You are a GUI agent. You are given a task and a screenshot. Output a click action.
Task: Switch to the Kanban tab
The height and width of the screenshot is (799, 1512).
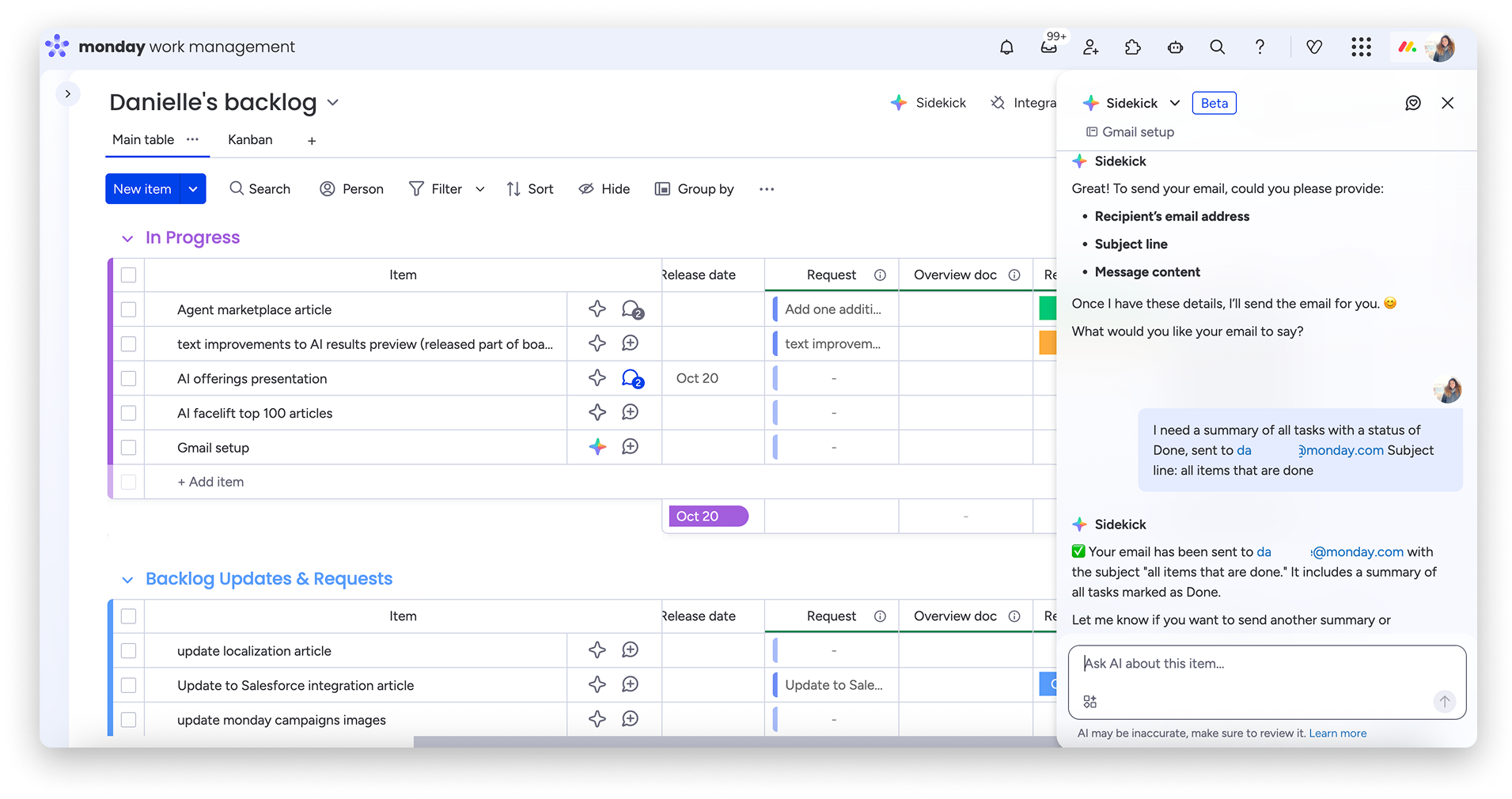tap(250, 139)
